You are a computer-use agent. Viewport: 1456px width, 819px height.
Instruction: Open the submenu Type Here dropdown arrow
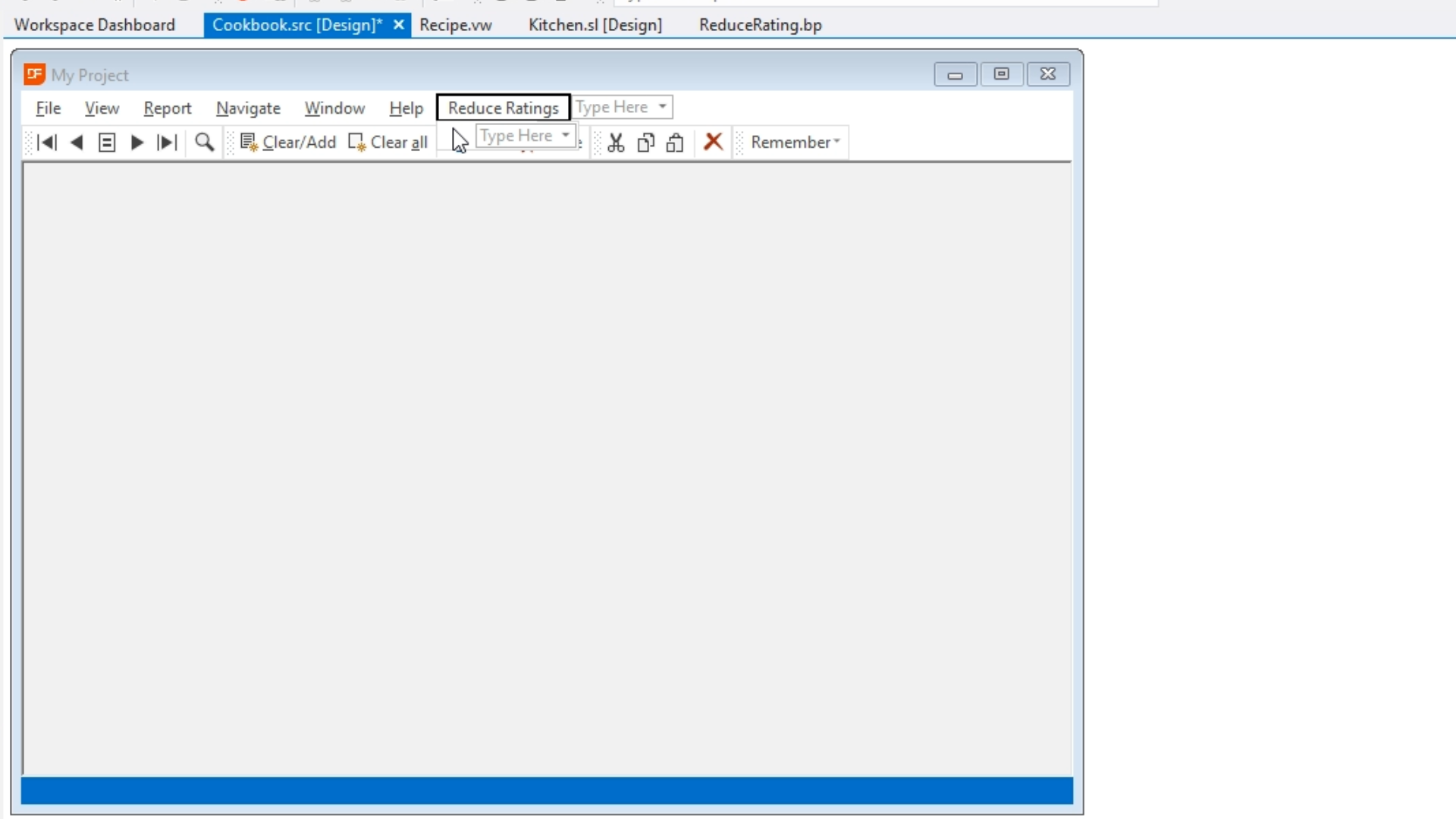click(566, 135)
